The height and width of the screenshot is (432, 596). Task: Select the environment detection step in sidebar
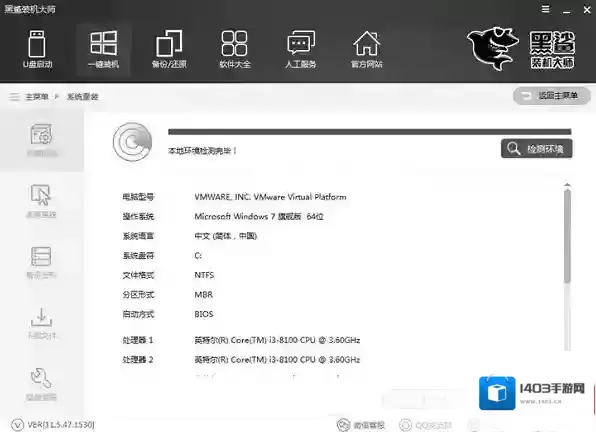(x=42, y=141)
